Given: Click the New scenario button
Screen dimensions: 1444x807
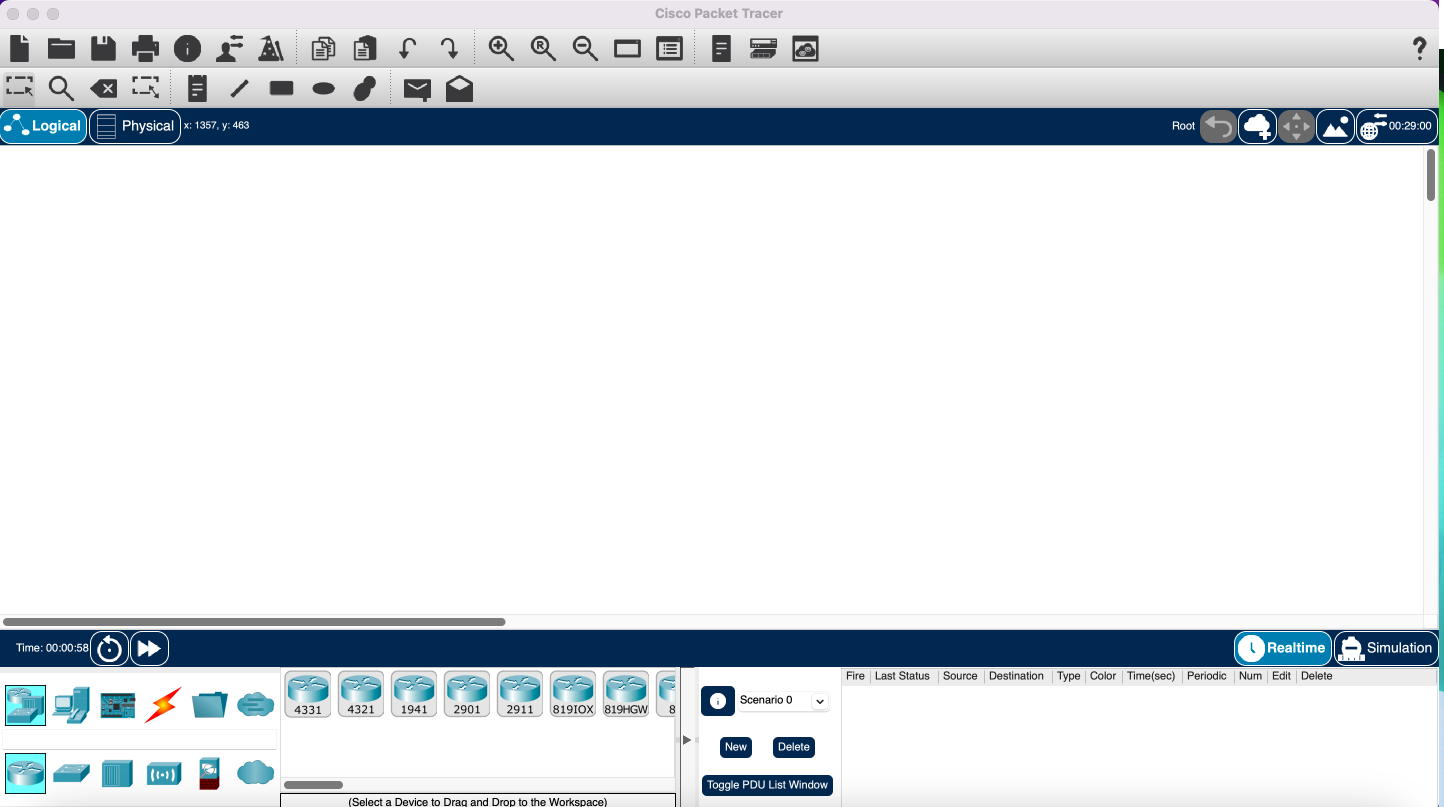Looking at the screenshot, I should click(736, 747).
